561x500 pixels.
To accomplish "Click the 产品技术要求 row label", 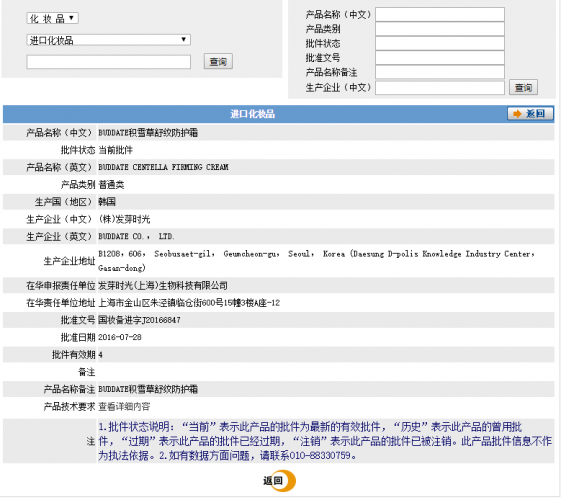I will click(x=69, y=407).
